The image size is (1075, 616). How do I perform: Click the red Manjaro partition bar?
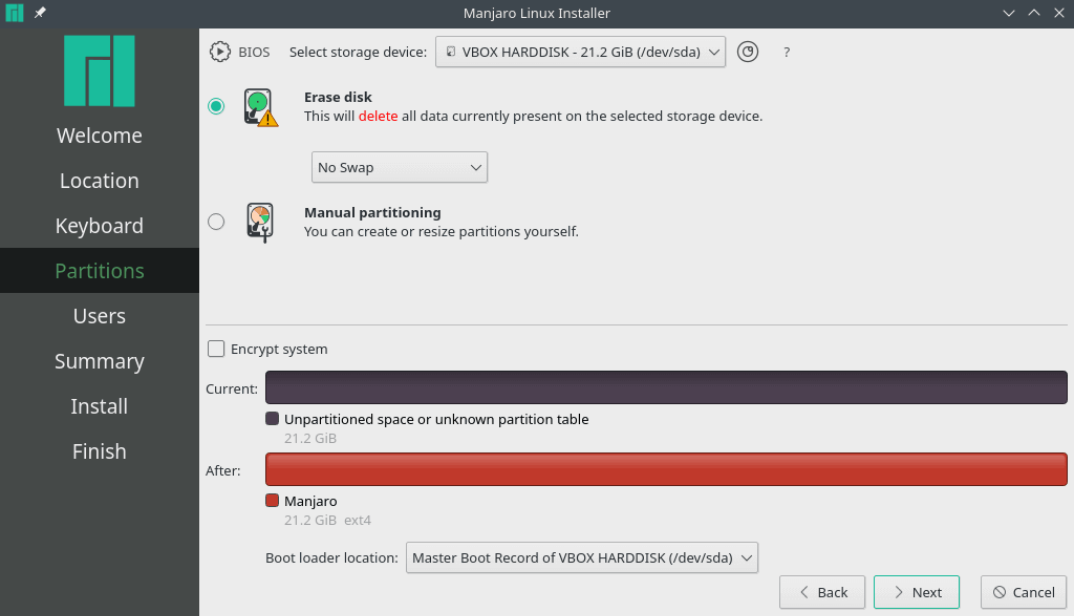666,469
